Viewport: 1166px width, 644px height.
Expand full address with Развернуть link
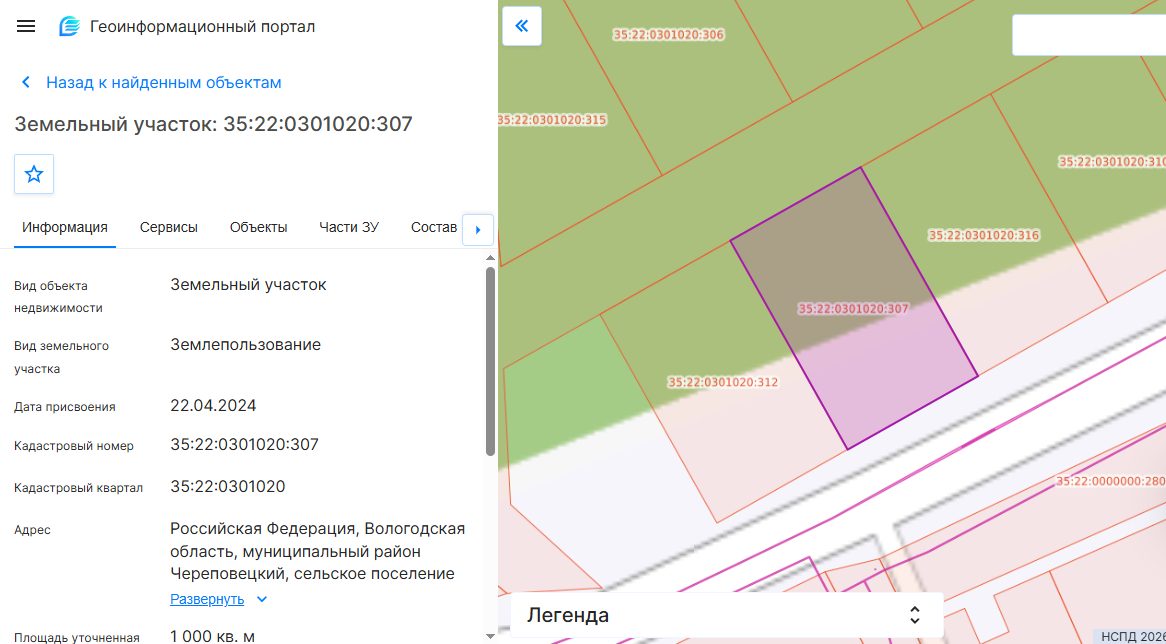coord(207,599)
